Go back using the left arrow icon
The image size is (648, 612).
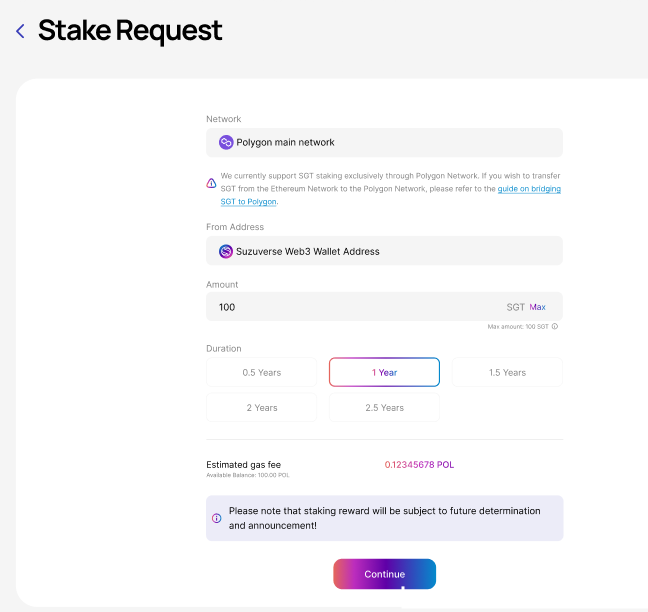[20, 32]
